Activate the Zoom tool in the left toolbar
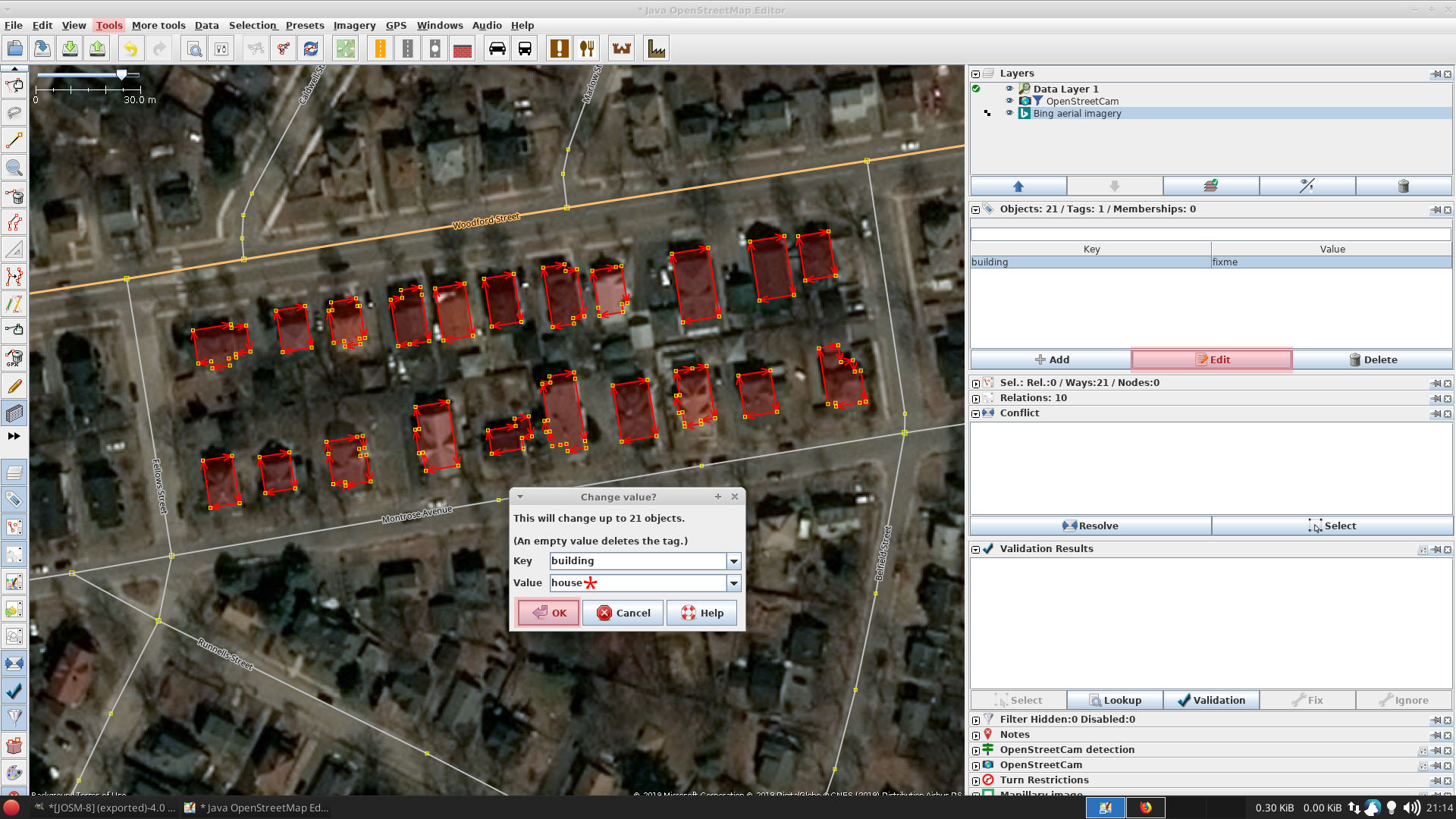The height and width of the screenshot is (819, 1456). (14, 168)
